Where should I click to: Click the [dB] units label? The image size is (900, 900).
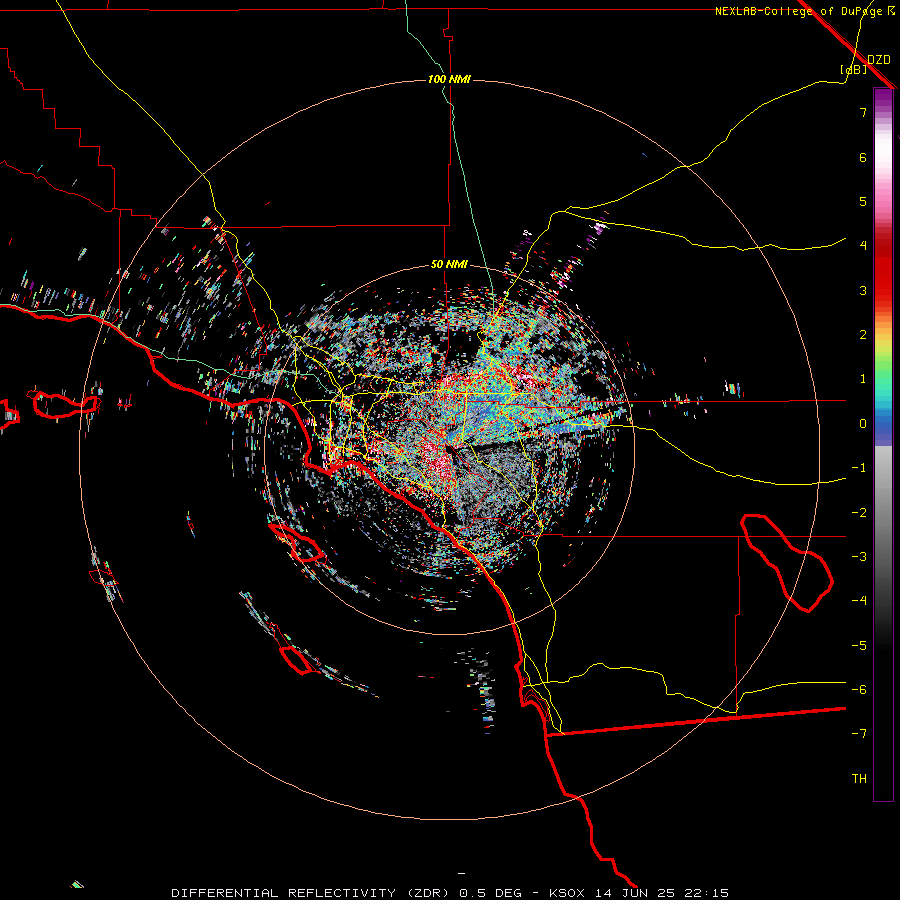[854, 69]
